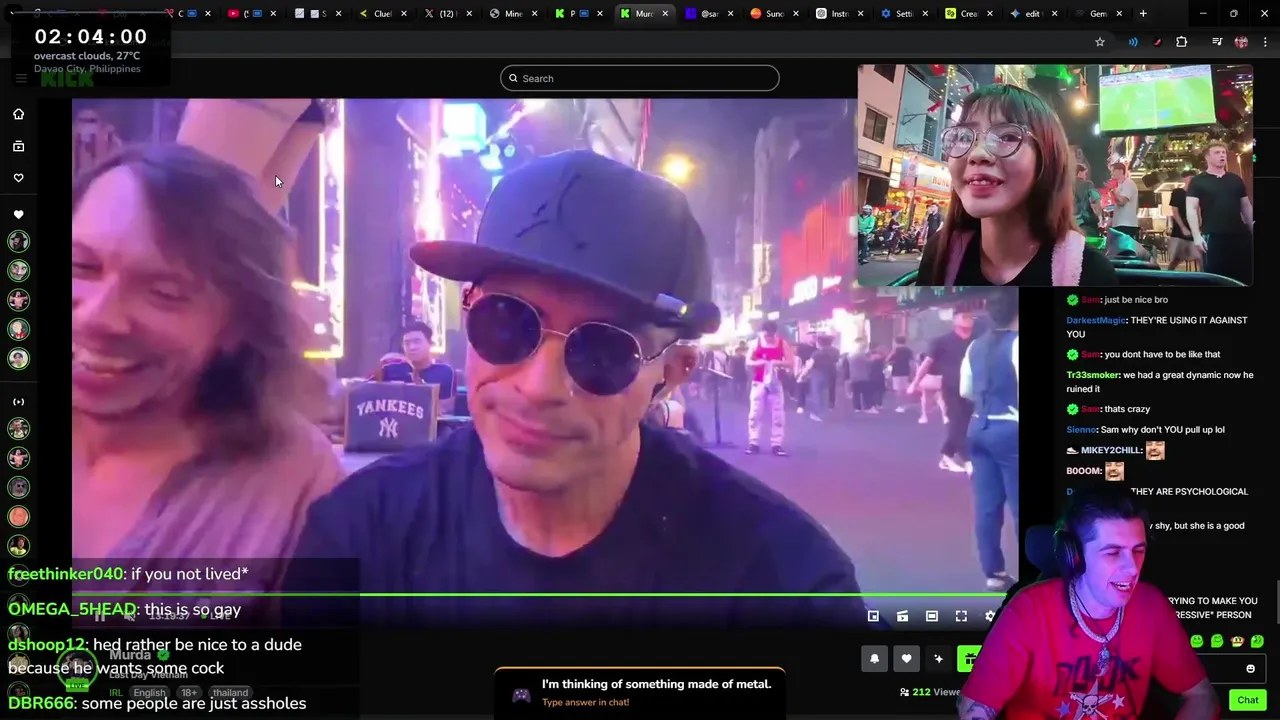Image resolution: width=1280 pixels, height=720 pixels.
Task: Toggle mini-player icon on video controls
Action: click(x=873, y=616)
